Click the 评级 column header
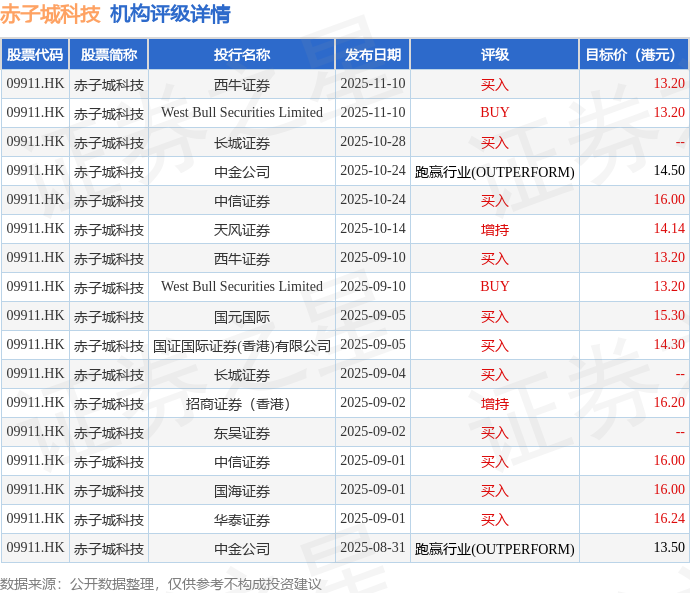 [x=495, y=55]
